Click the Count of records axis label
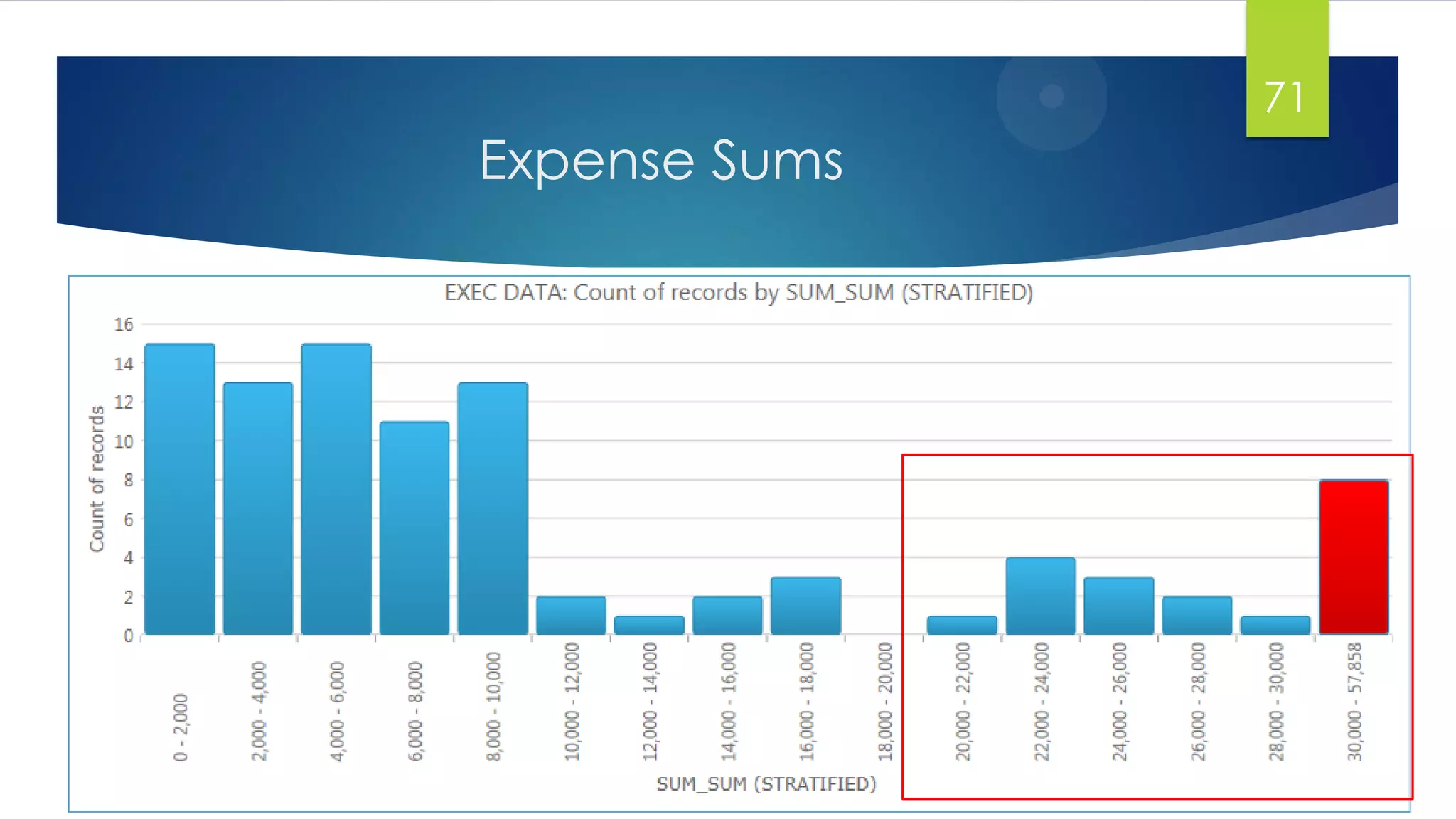This screenshot has width=1456, height=819. coord(97,478)
